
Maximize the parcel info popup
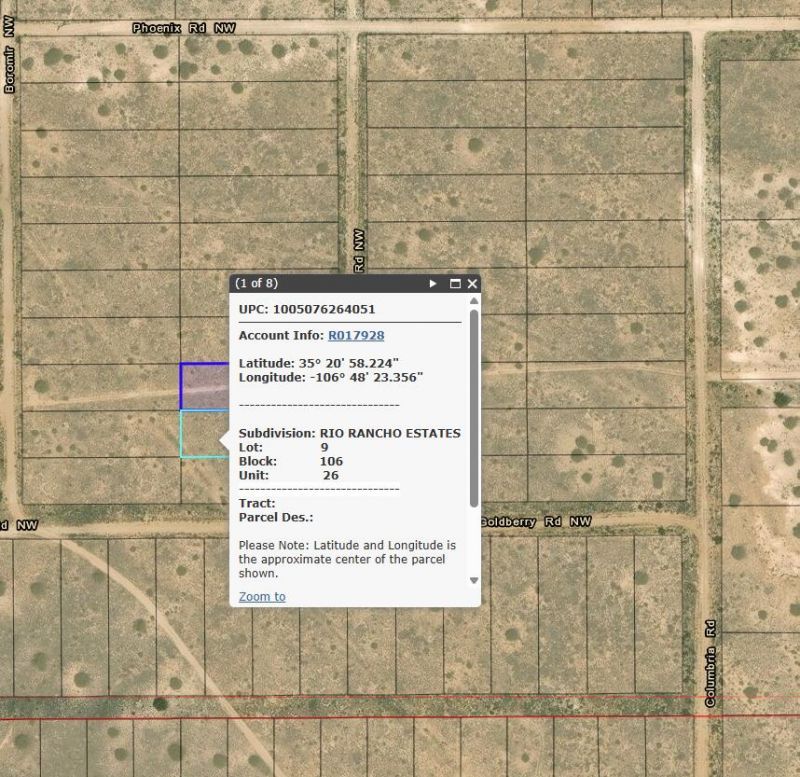pos(455,284)
